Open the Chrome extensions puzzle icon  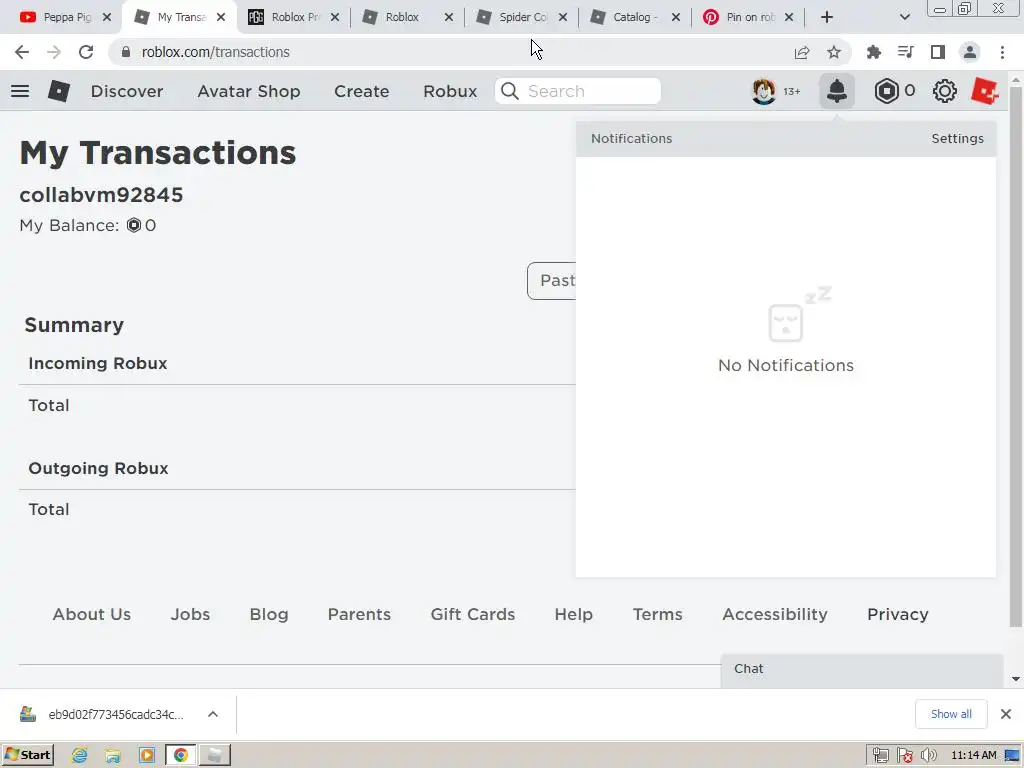point(873,52)
